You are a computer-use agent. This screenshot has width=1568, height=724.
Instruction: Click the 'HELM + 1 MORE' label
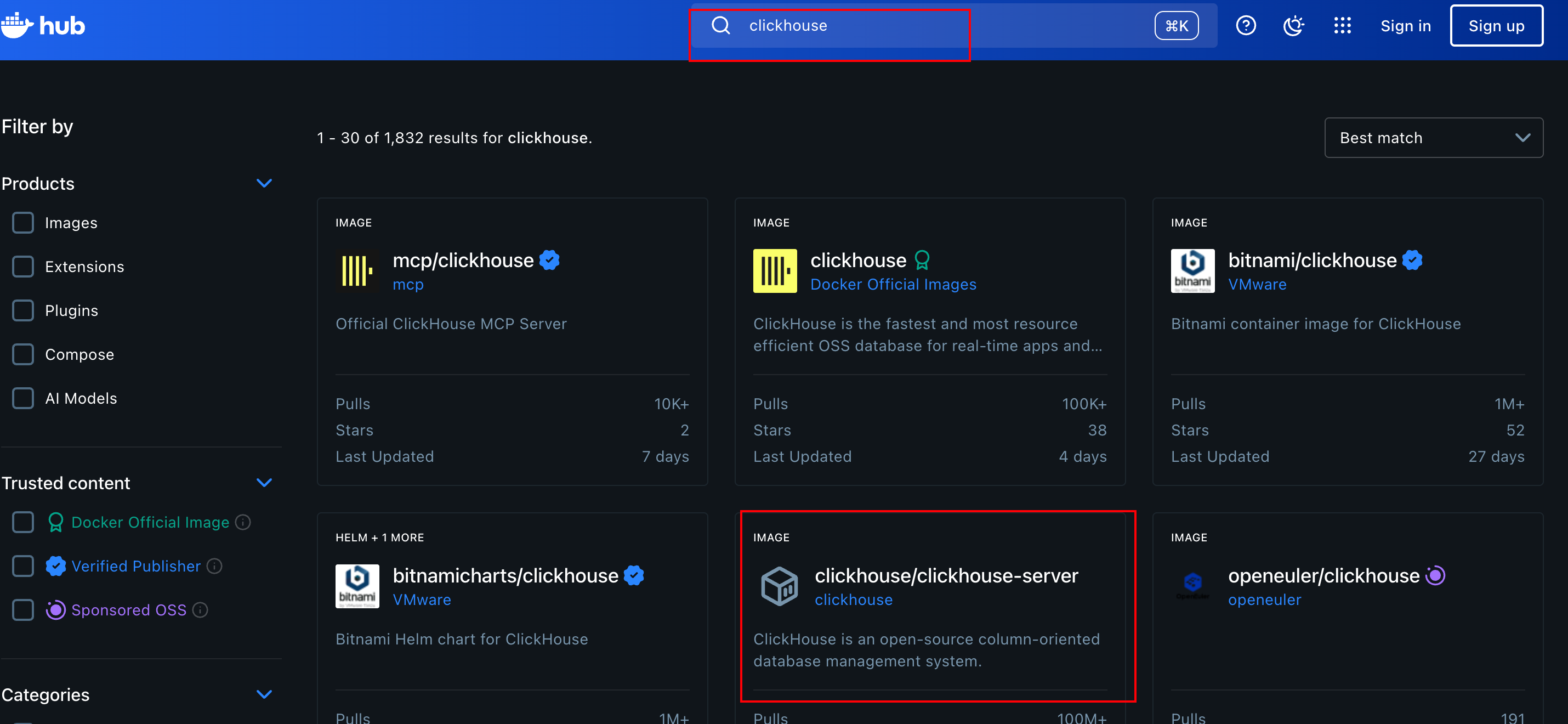[x=379, y=538]
